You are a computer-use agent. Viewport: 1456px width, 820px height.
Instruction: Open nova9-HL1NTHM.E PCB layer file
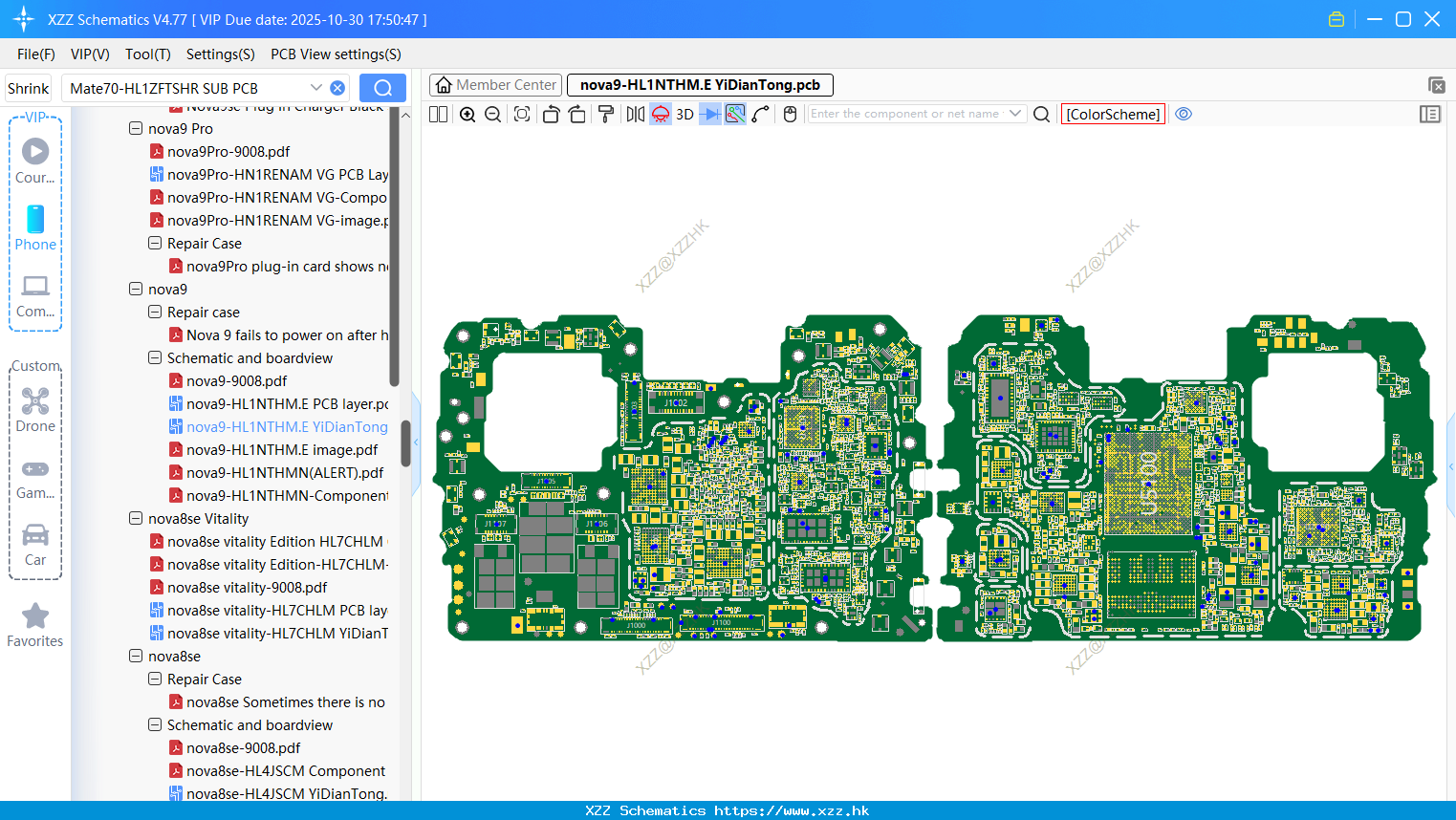click(279, 403)
